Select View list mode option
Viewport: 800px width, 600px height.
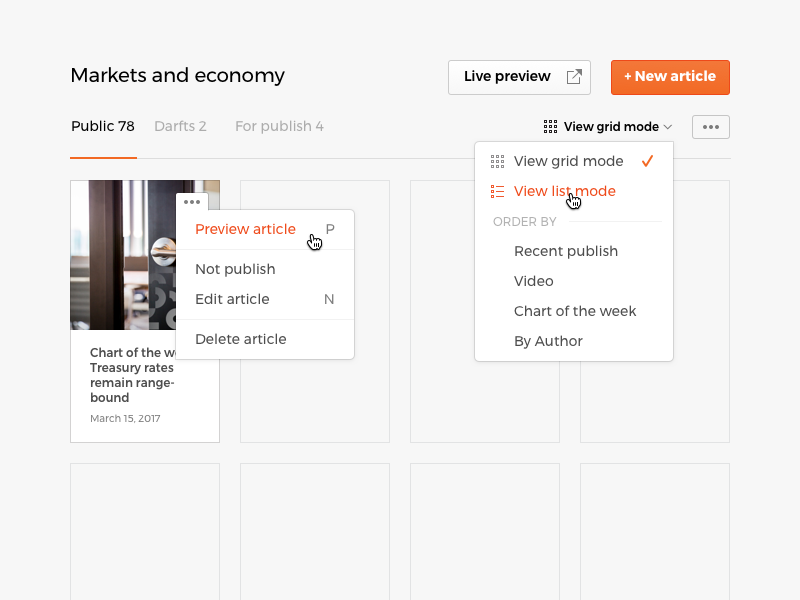click(x=564, y=191)
